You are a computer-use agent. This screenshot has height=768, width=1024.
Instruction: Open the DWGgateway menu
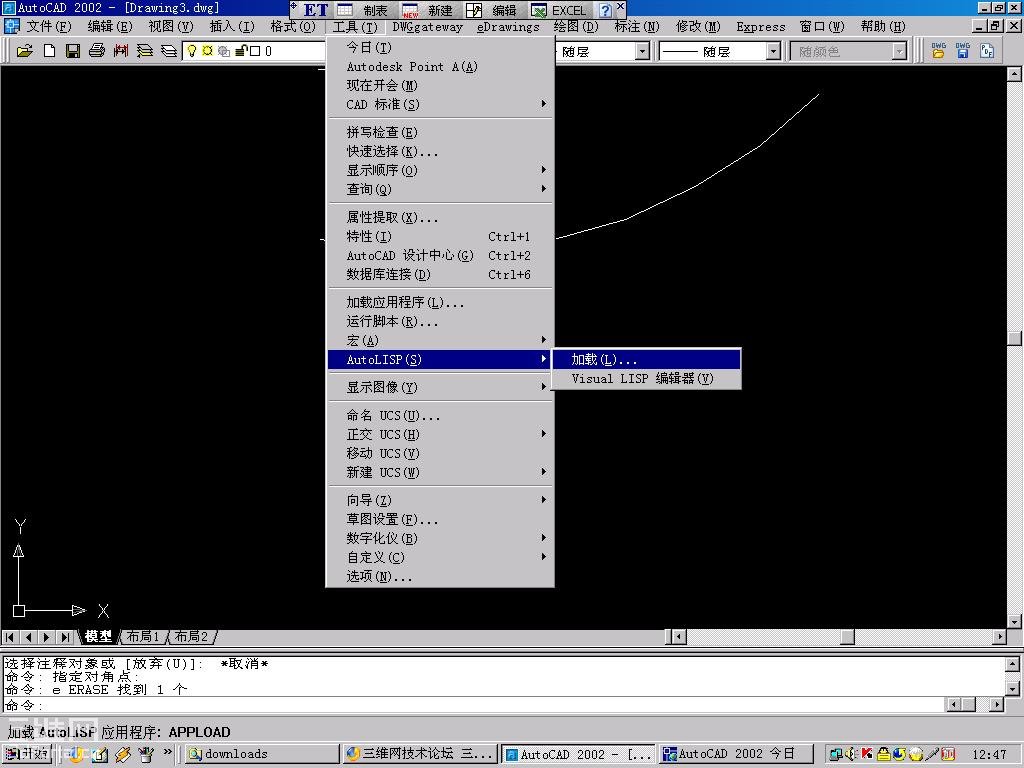(427, 27)
